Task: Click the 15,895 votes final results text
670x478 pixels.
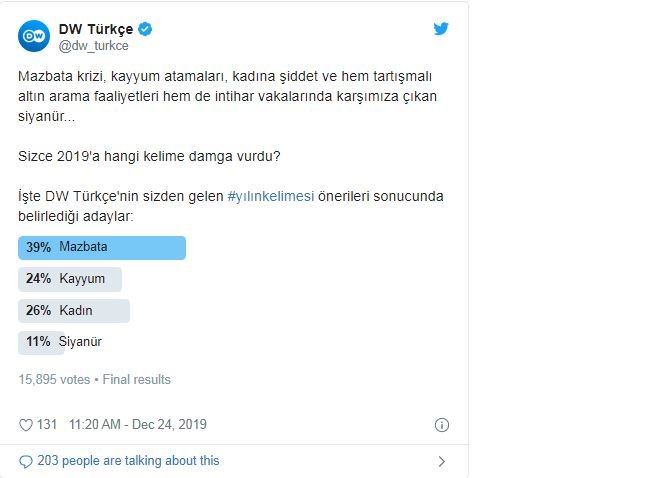Action: (x=95, y=380)
